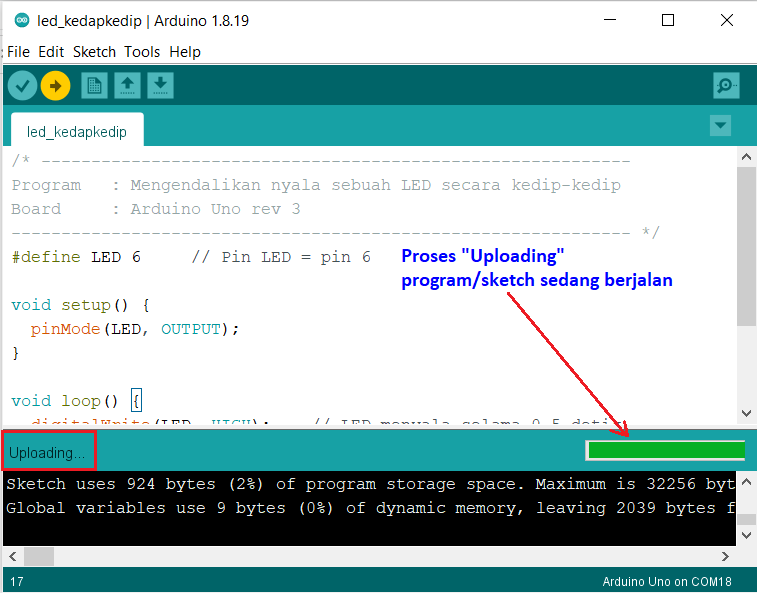The width and height of the screenshot is (757, 593).
Task: Select the led_kedapkedip sketch tab
Action: 77,130
